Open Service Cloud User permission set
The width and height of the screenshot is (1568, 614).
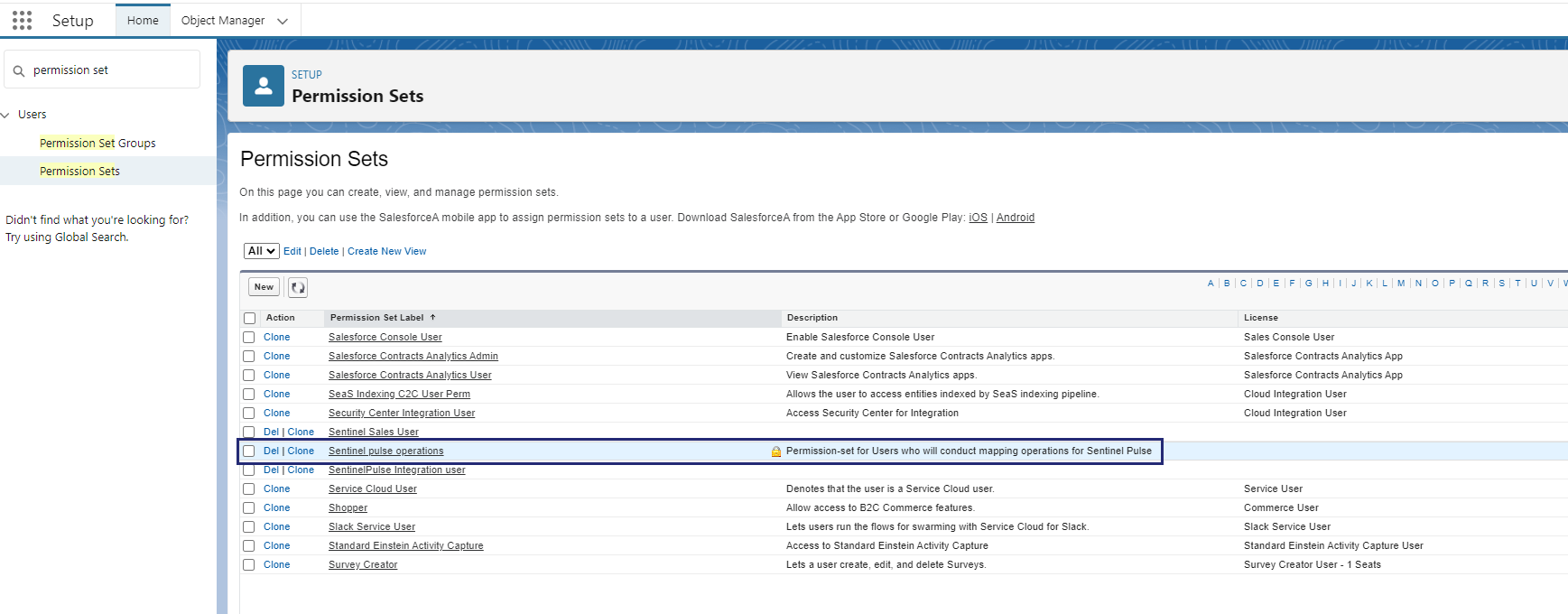(373, 488)
